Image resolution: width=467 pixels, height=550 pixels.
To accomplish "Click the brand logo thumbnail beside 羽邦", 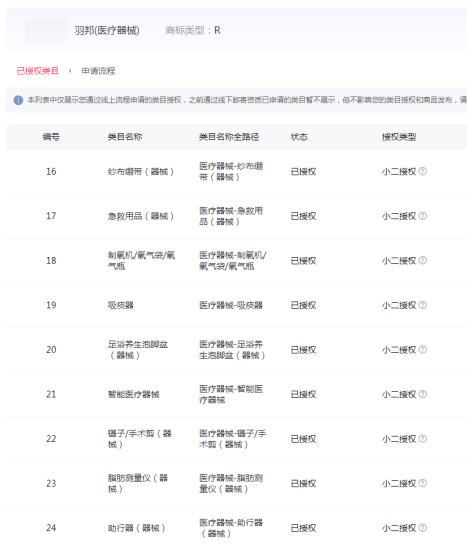I will (x=46, y=30).
